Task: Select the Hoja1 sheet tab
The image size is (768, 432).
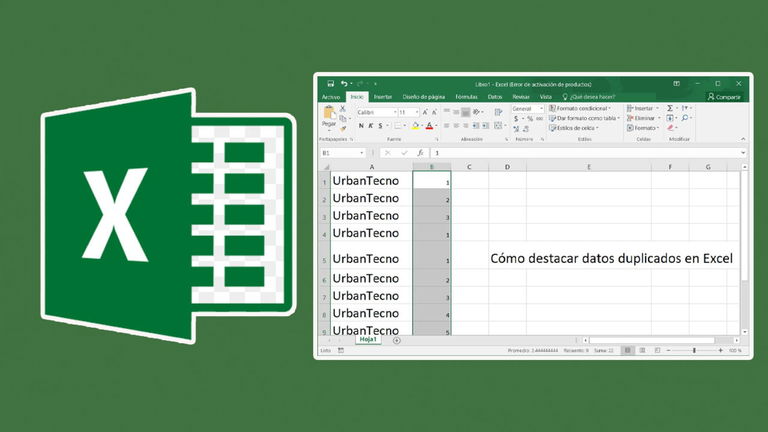Action: (x=368, y=339)
